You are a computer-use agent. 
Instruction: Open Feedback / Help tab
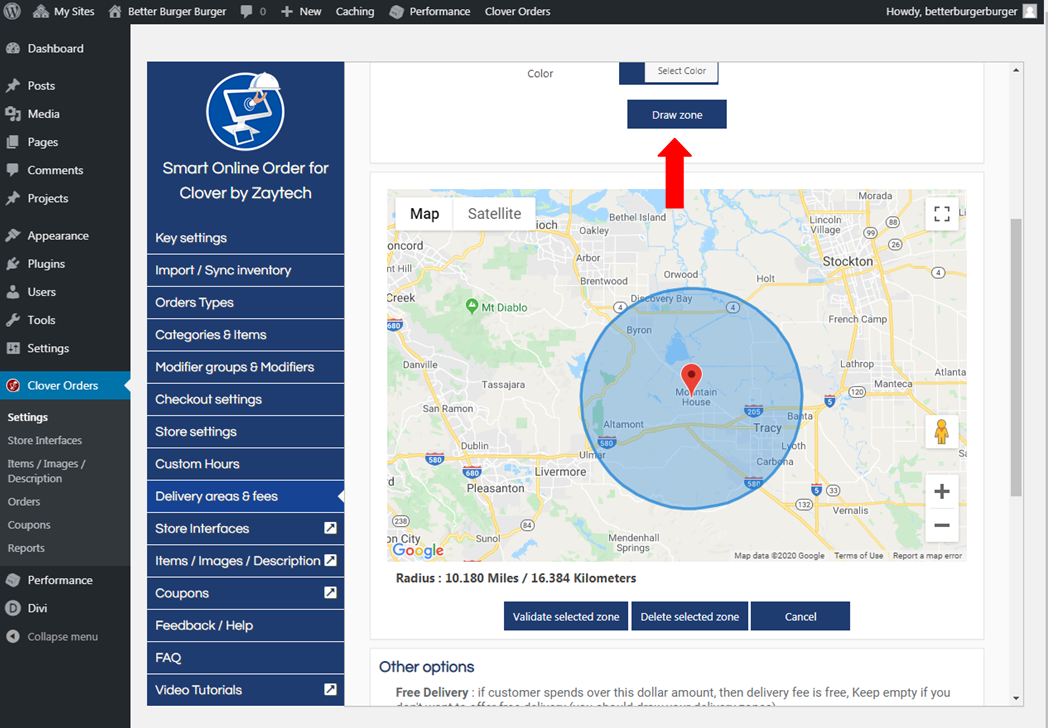click(x=245, y=625)
